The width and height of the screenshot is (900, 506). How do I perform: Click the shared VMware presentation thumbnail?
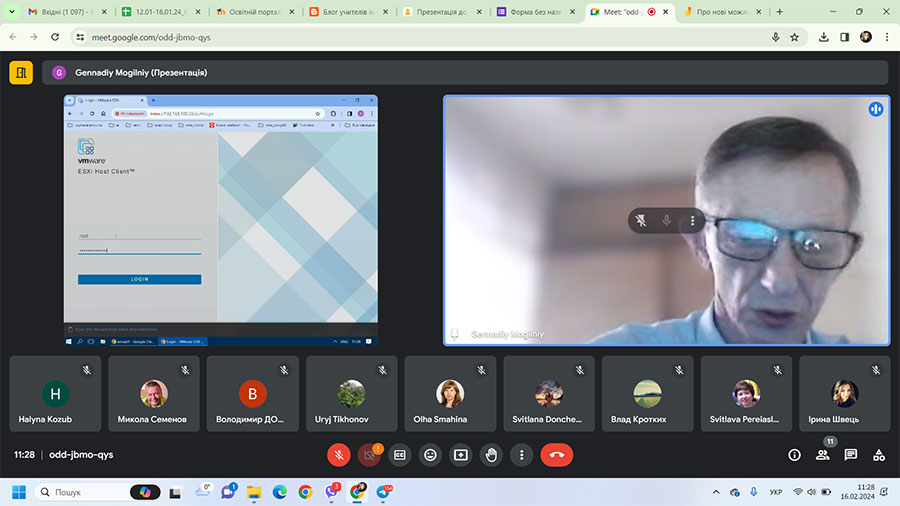click(220, 220)
